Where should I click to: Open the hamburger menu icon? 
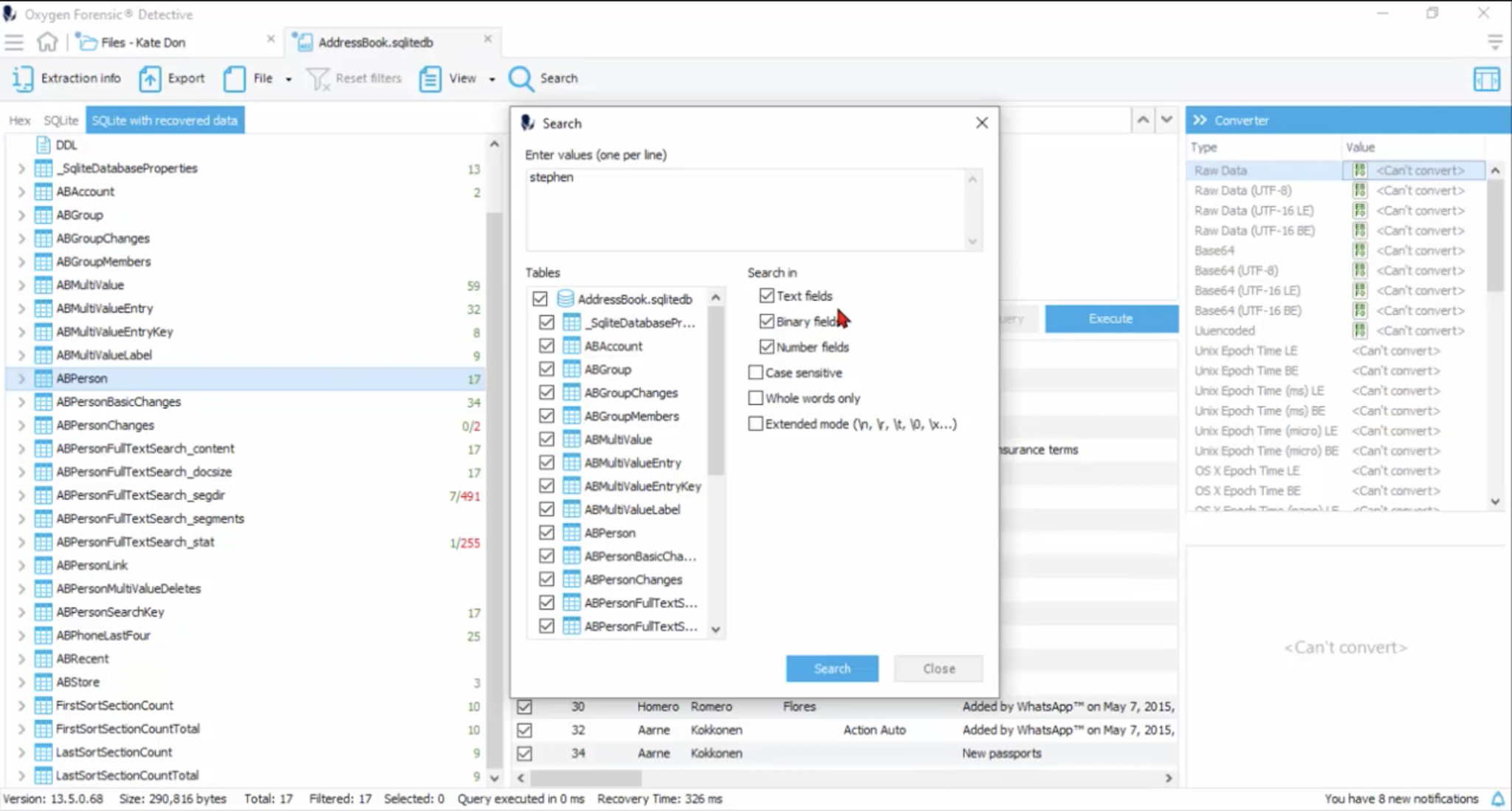(x=14, y=42)
